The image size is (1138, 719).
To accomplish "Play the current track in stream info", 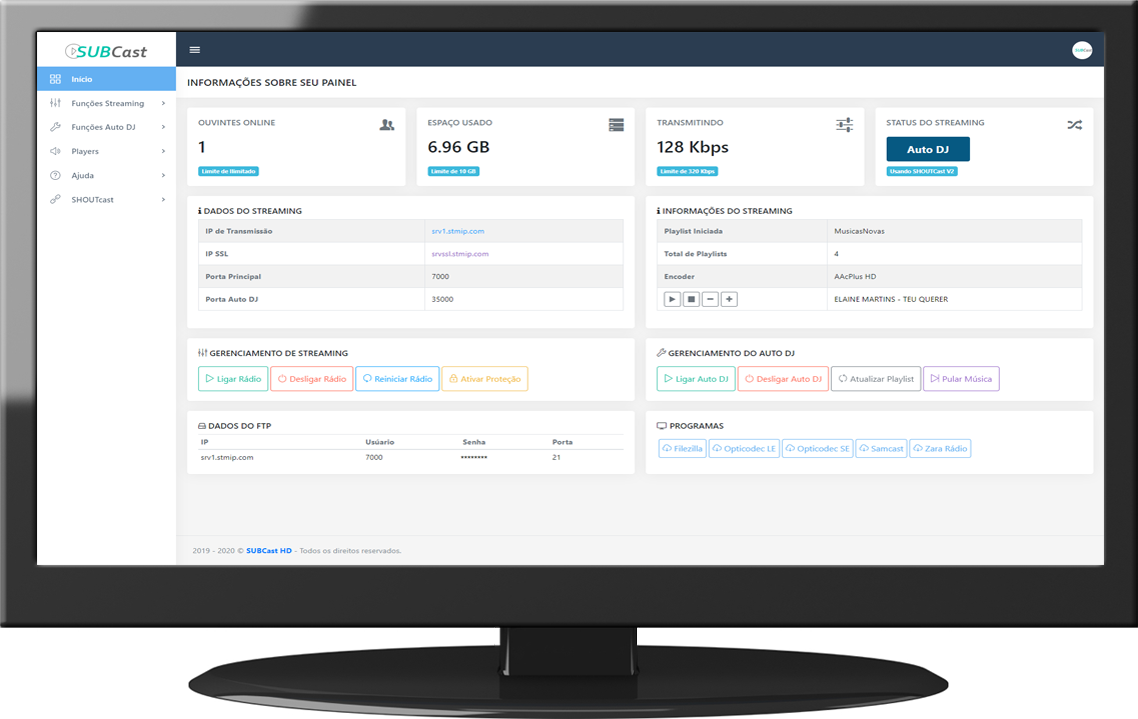I will pyautogui.click(x=672, y=299).
